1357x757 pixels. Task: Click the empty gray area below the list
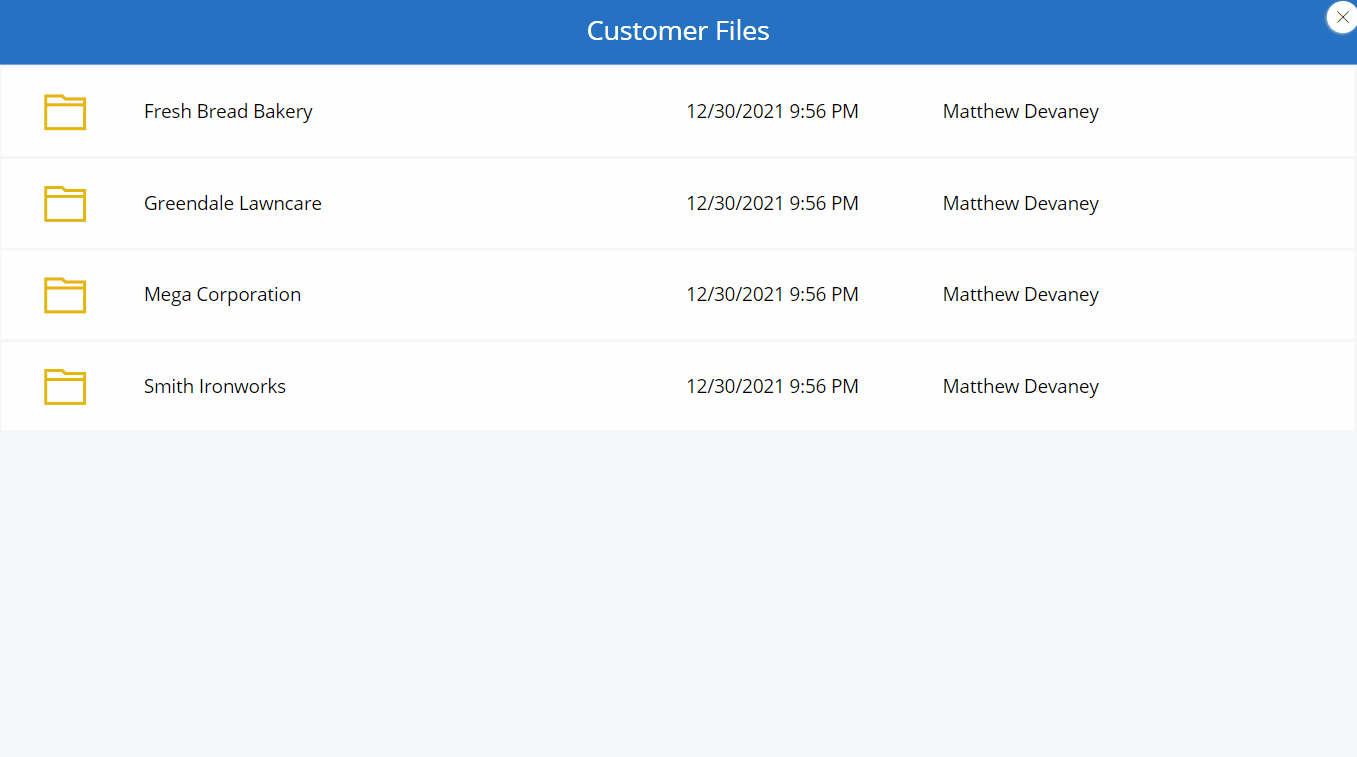coord(678,590)
